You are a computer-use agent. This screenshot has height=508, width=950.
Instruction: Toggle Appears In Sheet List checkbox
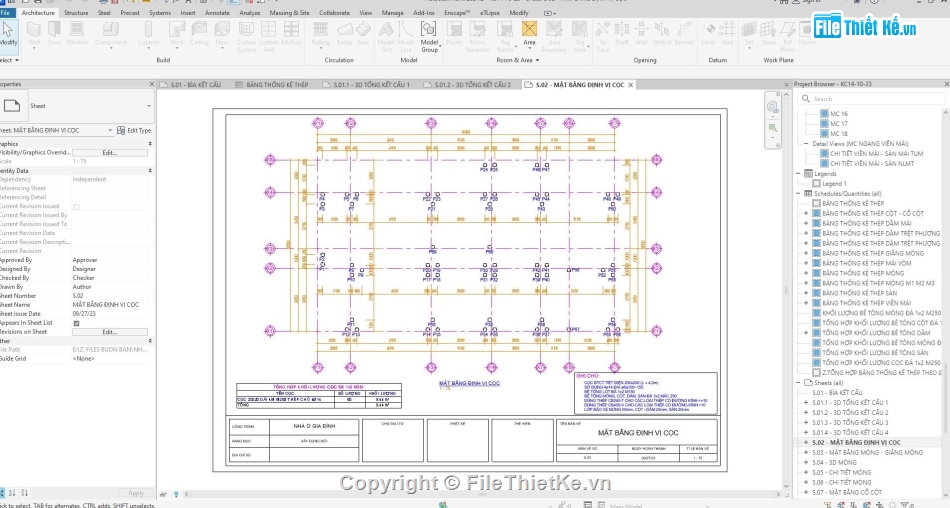76,323
